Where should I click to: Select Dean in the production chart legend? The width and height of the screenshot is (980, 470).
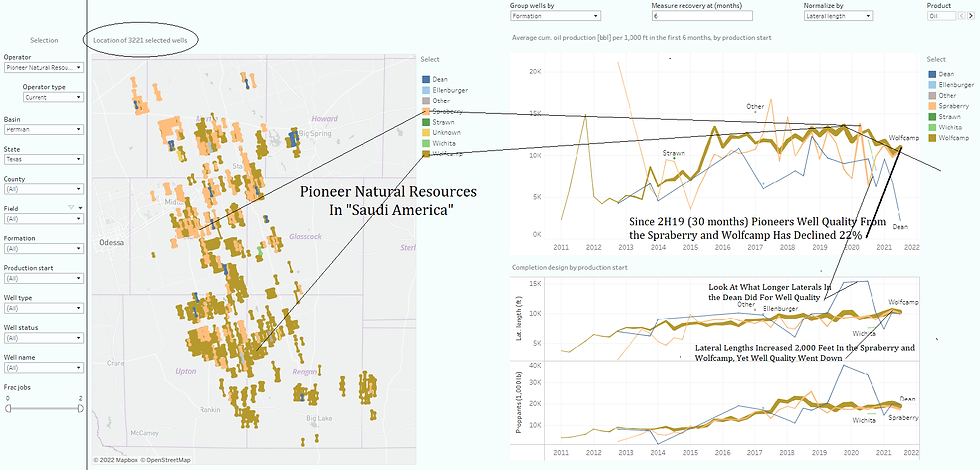(942, 74)
